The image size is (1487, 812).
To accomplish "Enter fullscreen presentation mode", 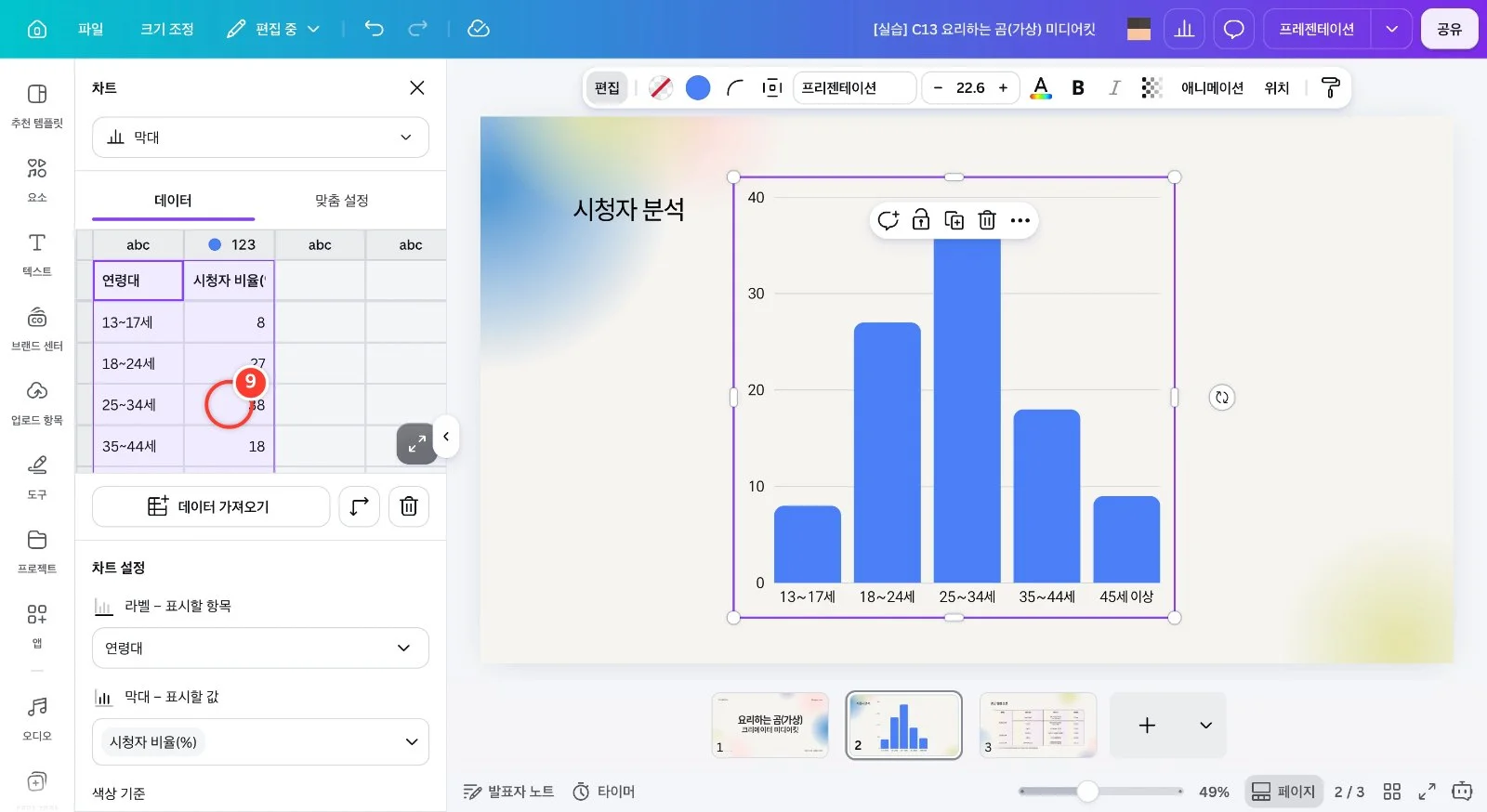I will 1427,792.
